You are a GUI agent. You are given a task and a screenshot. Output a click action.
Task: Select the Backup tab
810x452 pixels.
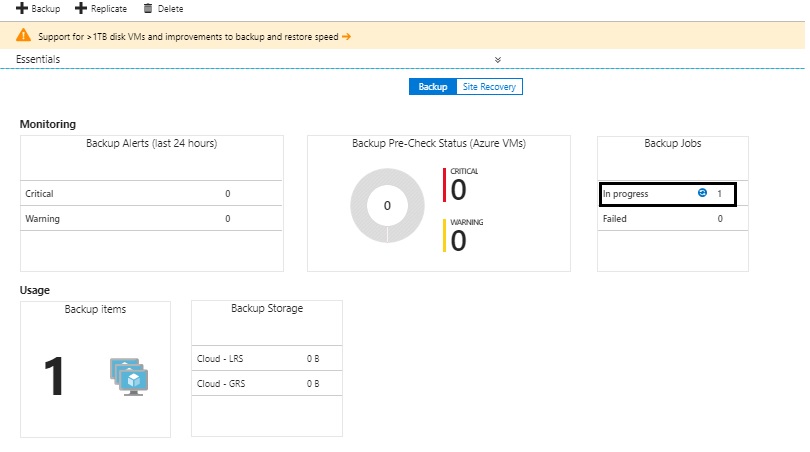[x=432, y=87]
